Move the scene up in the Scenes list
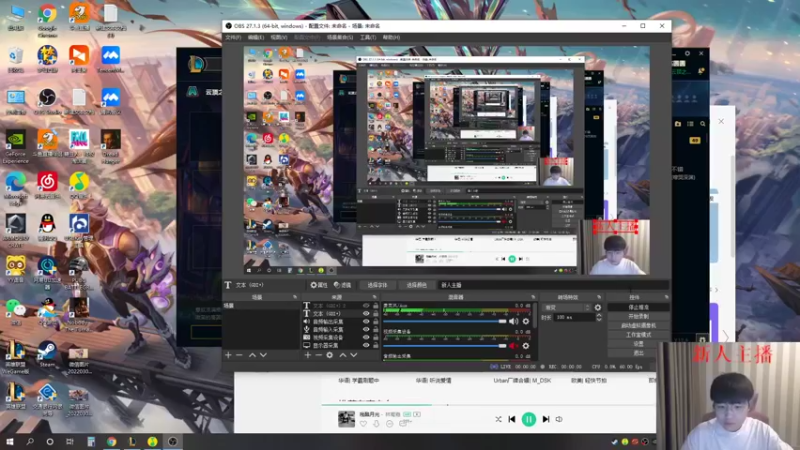This screenshot has height=450, width=800. pyautogui.click(x=252, y=355)
